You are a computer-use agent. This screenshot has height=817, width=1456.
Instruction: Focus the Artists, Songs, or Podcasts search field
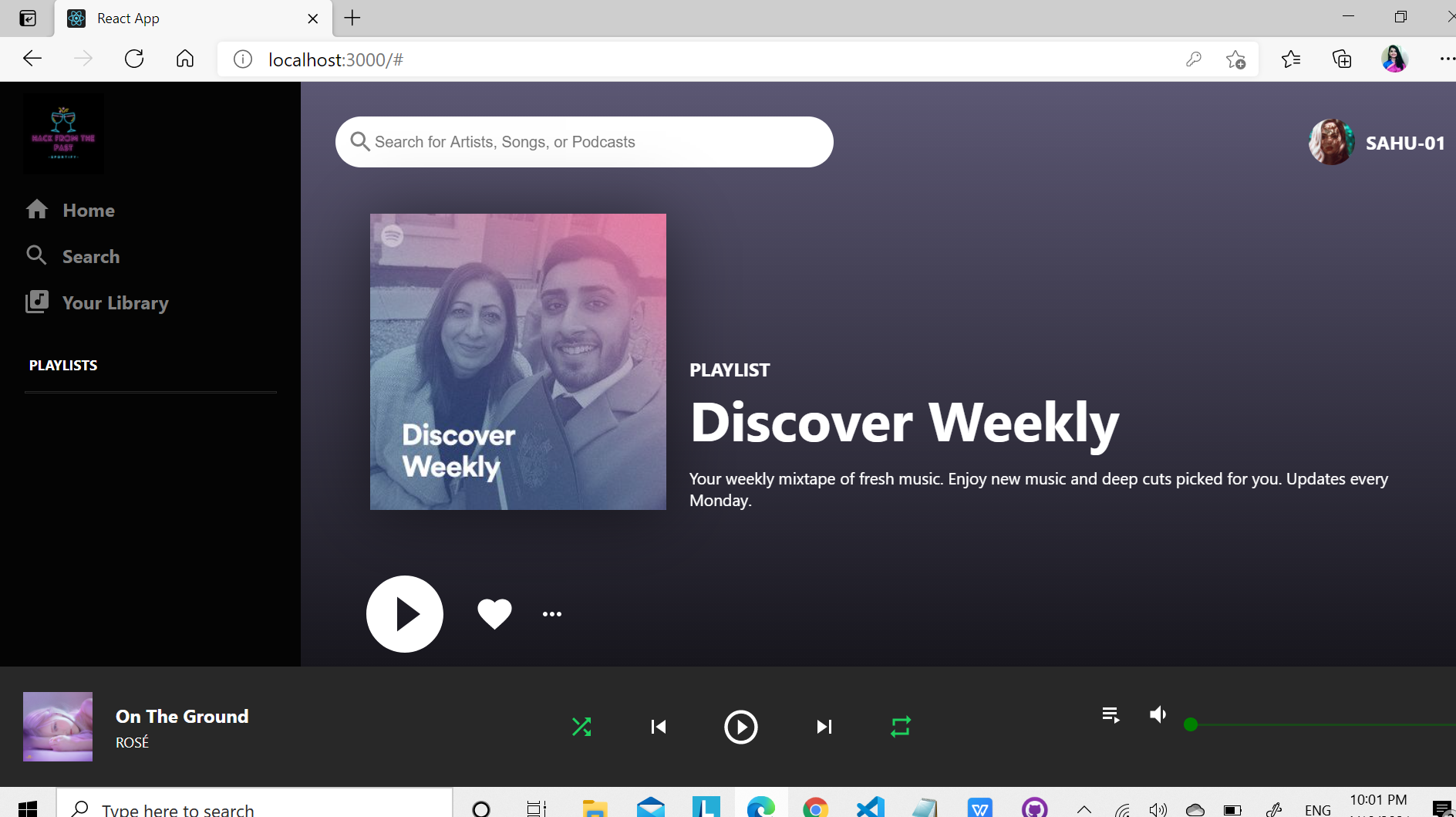tap(584, 142)
